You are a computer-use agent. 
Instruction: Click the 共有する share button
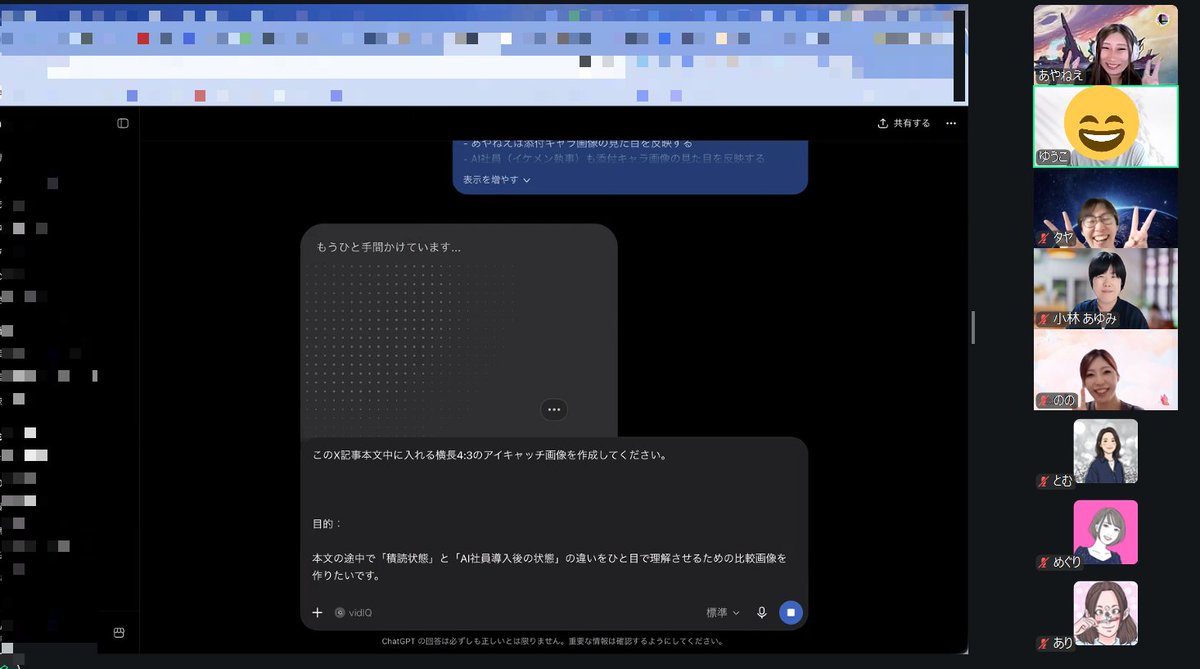click(904, 123)
